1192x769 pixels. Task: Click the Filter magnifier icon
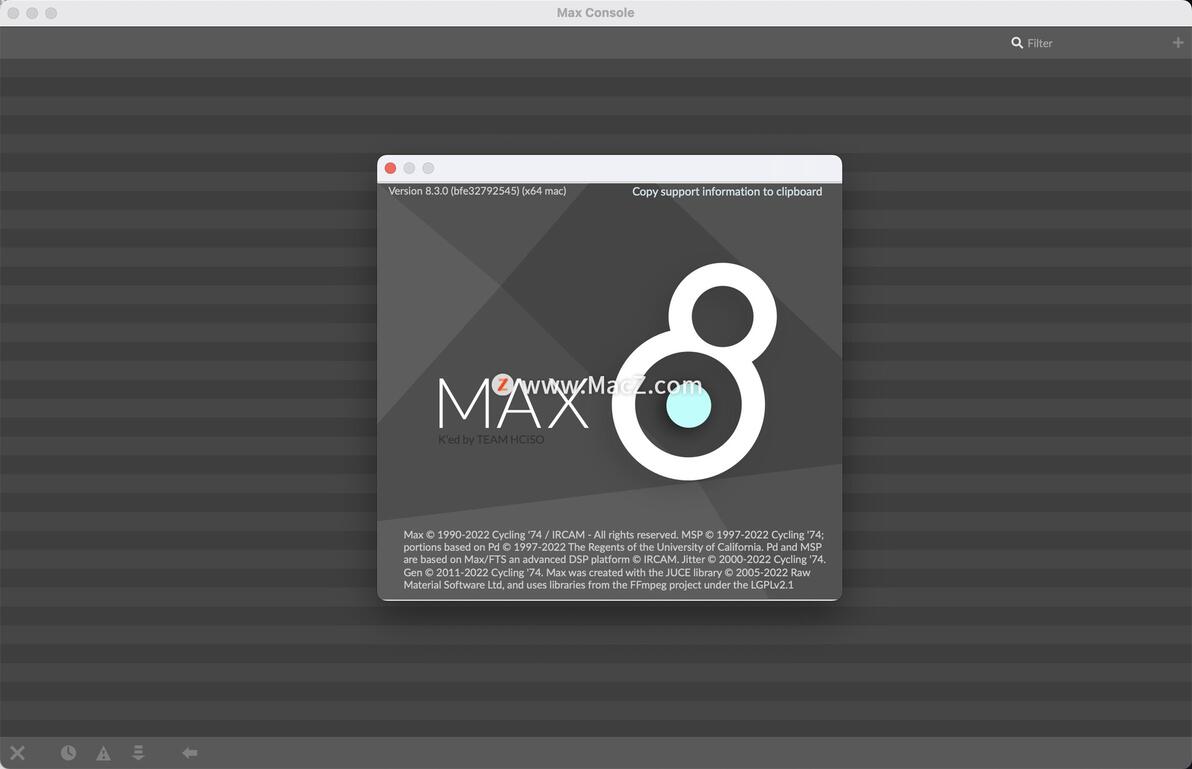(1016, 43)
